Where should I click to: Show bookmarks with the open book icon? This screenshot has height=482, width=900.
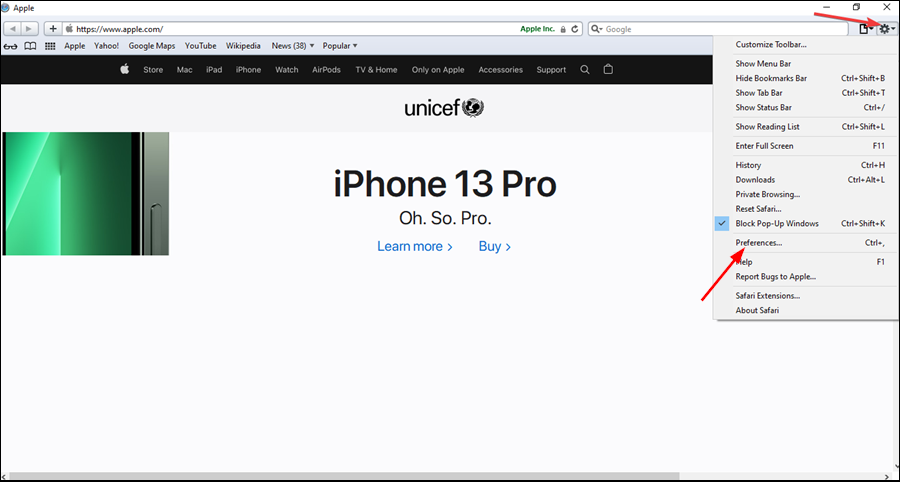coord(30,46)
